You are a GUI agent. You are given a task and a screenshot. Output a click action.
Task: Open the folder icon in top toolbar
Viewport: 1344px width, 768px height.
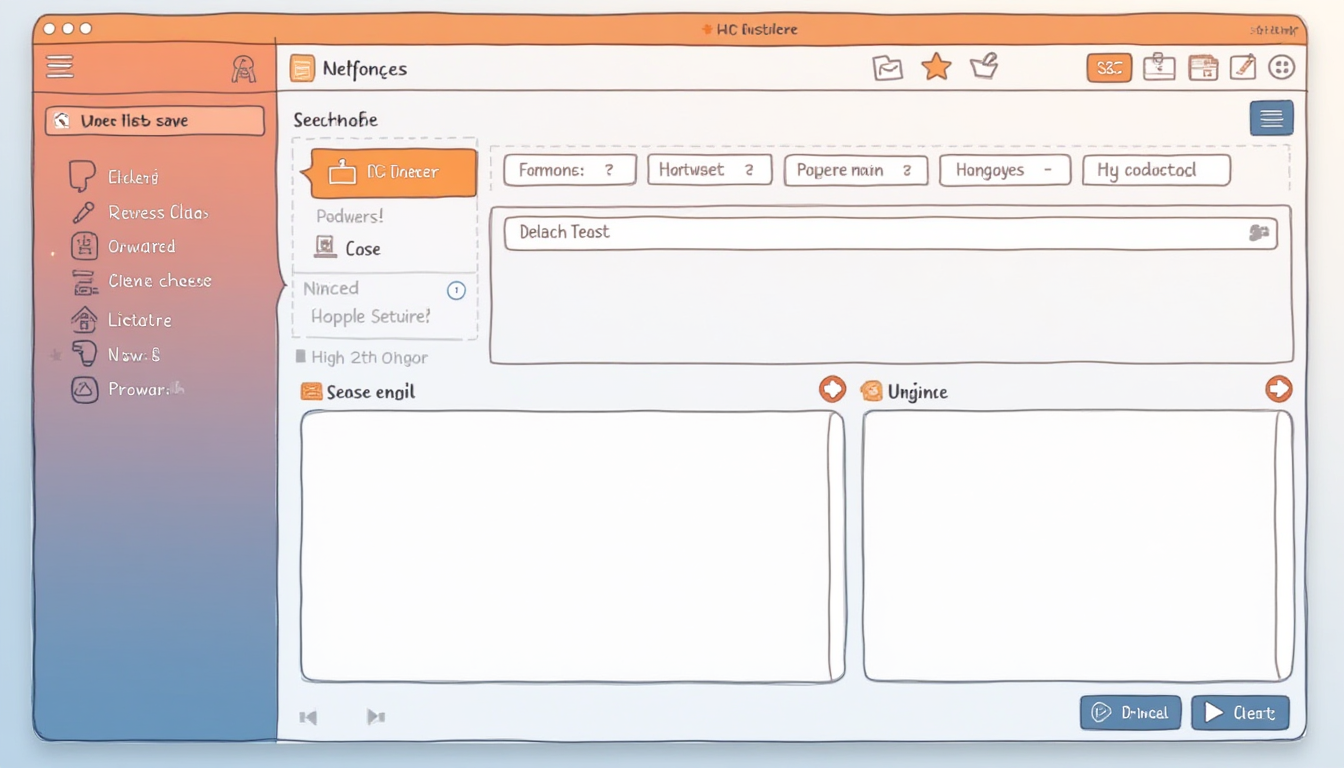pos(887,68)
